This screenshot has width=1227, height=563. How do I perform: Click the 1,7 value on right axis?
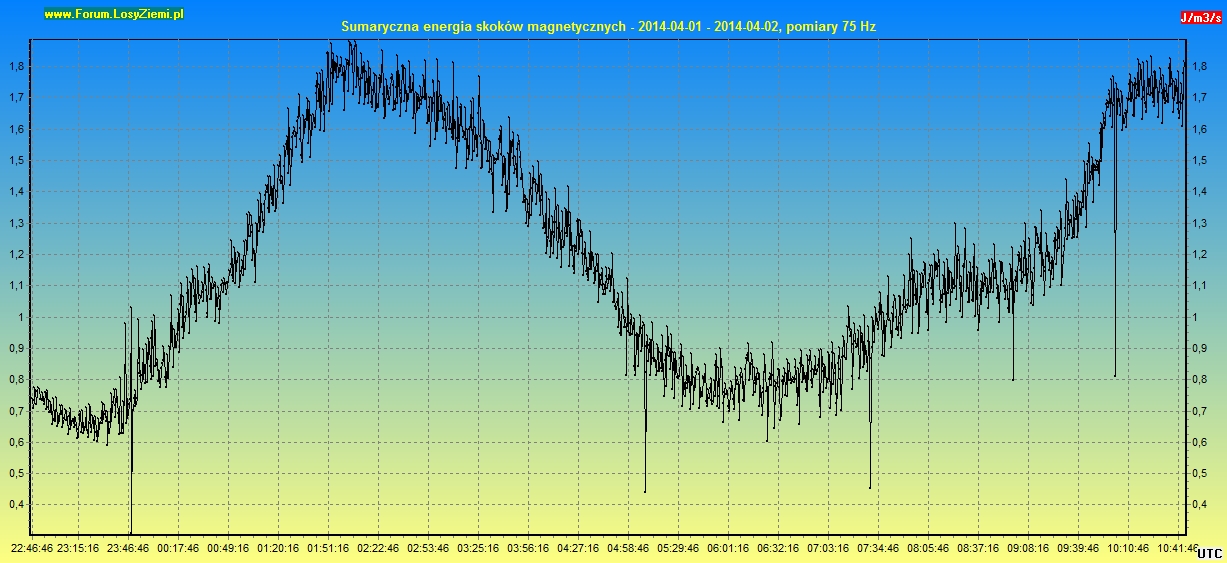point(1199,97)
